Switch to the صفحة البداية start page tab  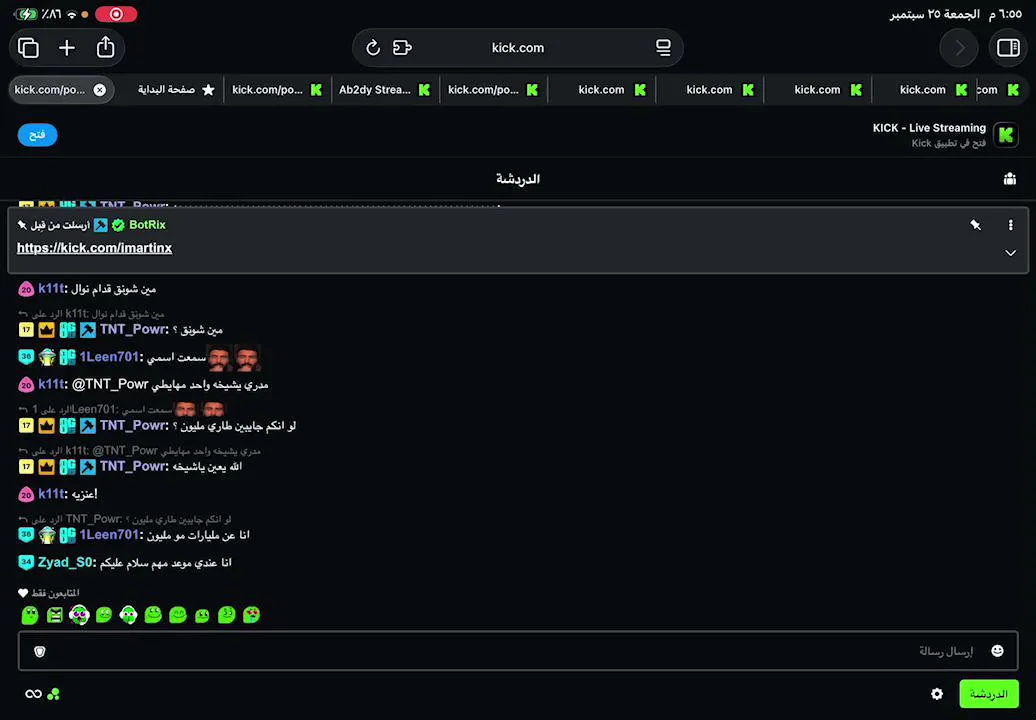176,90
